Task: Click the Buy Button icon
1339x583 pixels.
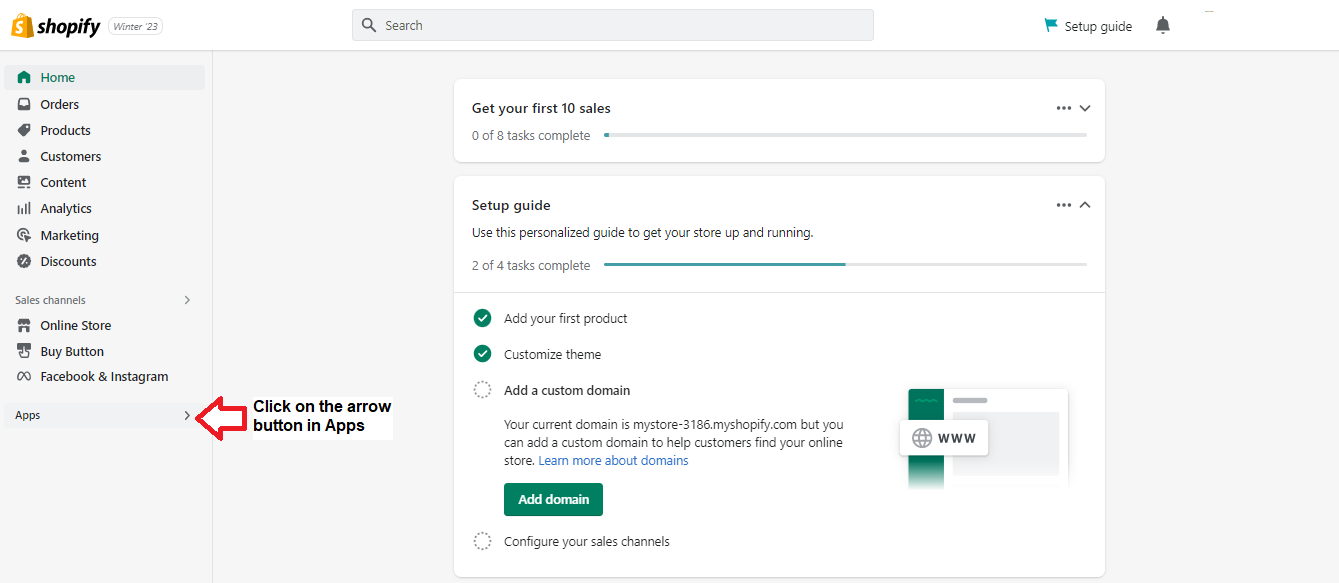Action: coord(24,351)
